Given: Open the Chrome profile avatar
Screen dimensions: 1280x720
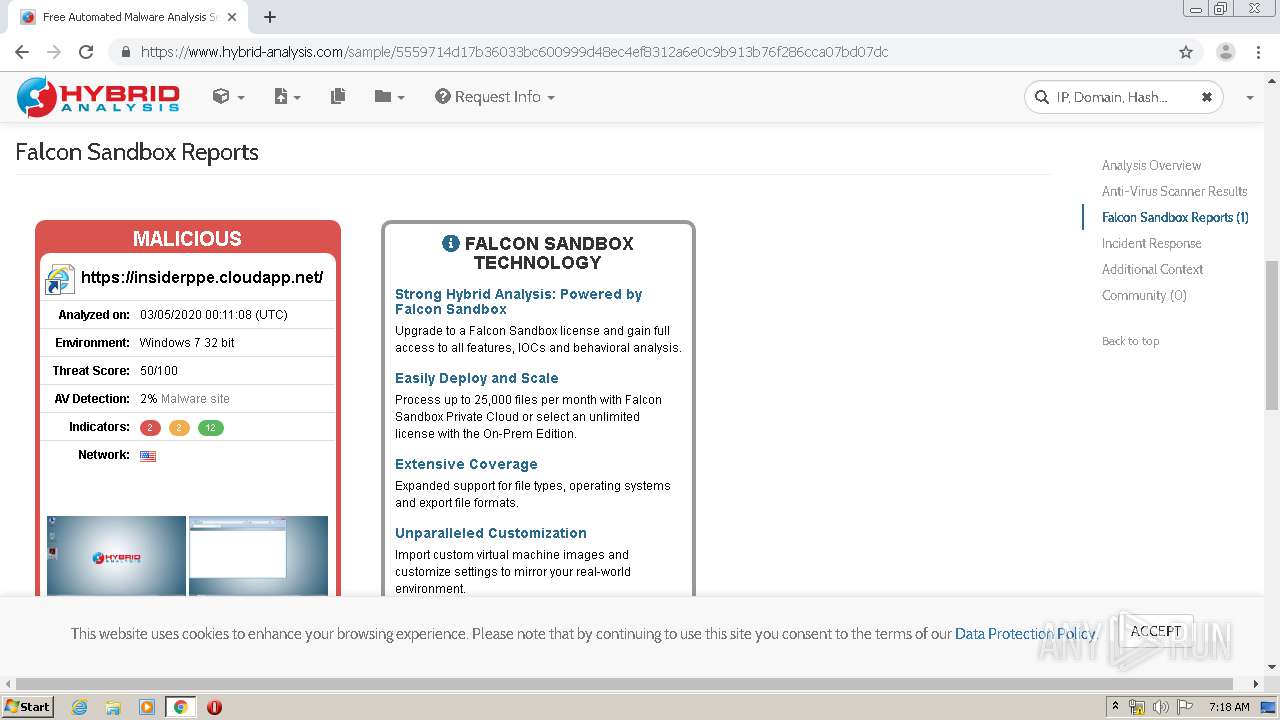Looking at the screenshot, I should (1225, 52).
